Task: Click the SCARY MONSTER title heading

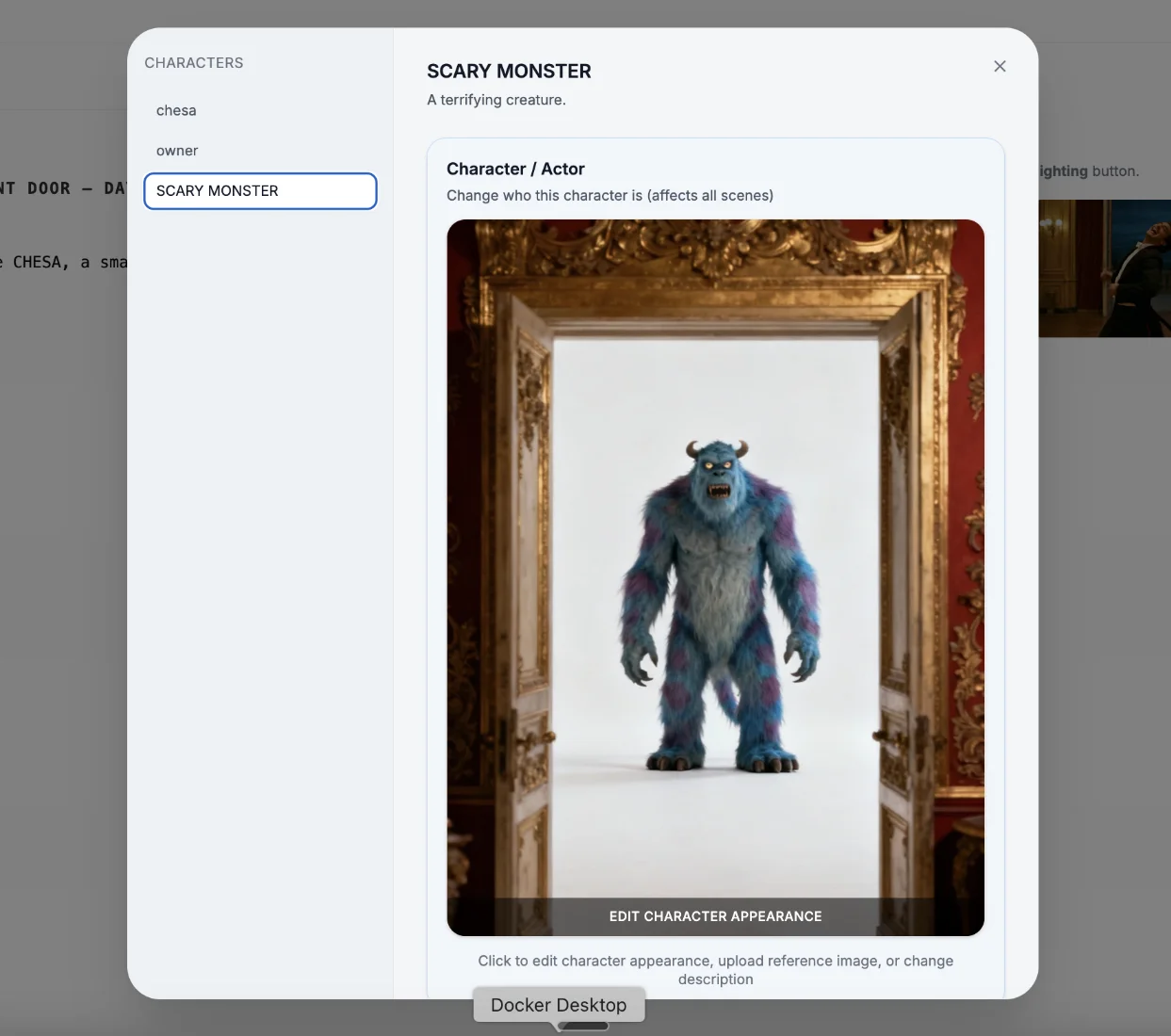Action: pos(509,71)
